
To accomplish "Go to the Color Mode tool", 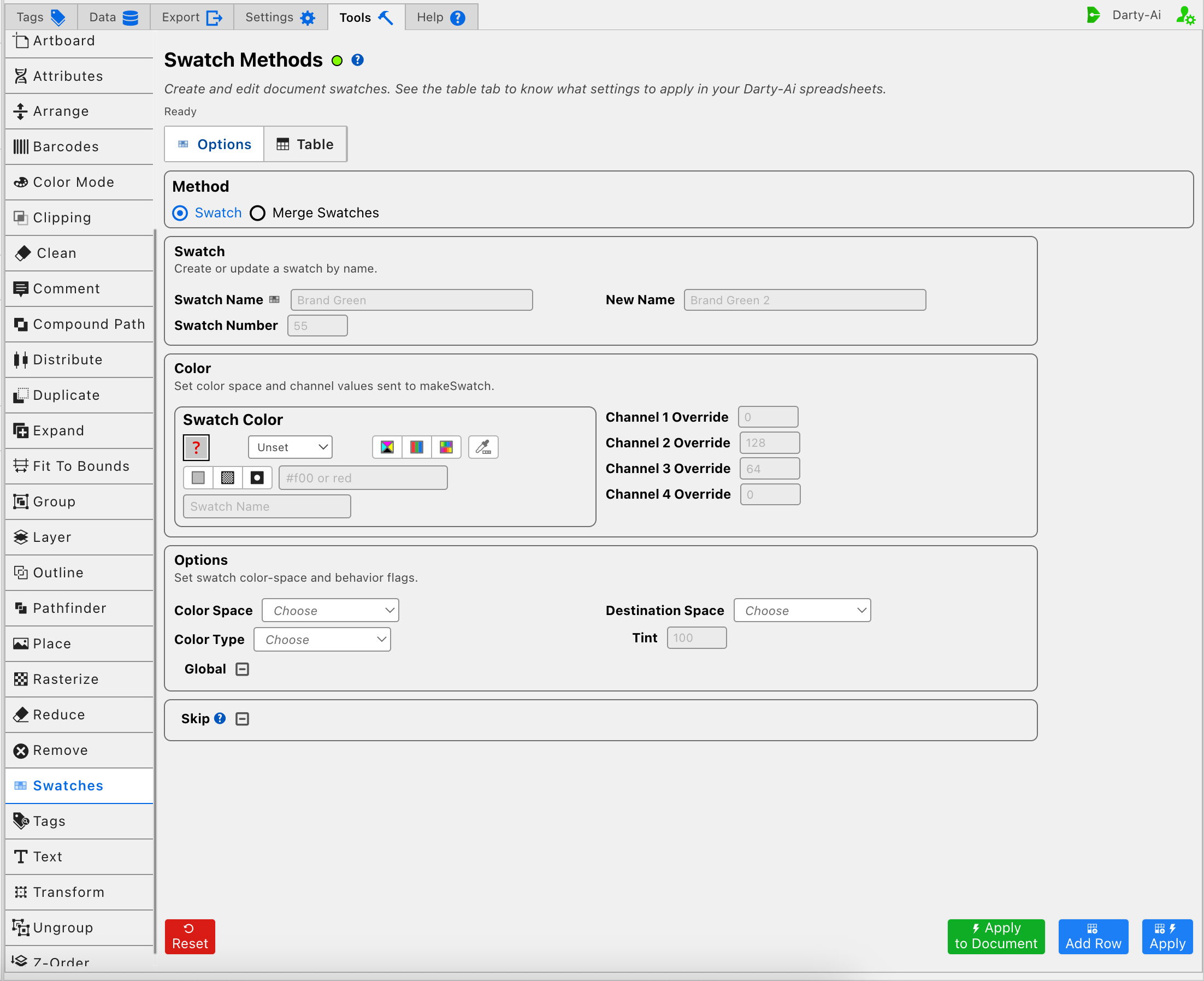I will pos(79,182).
